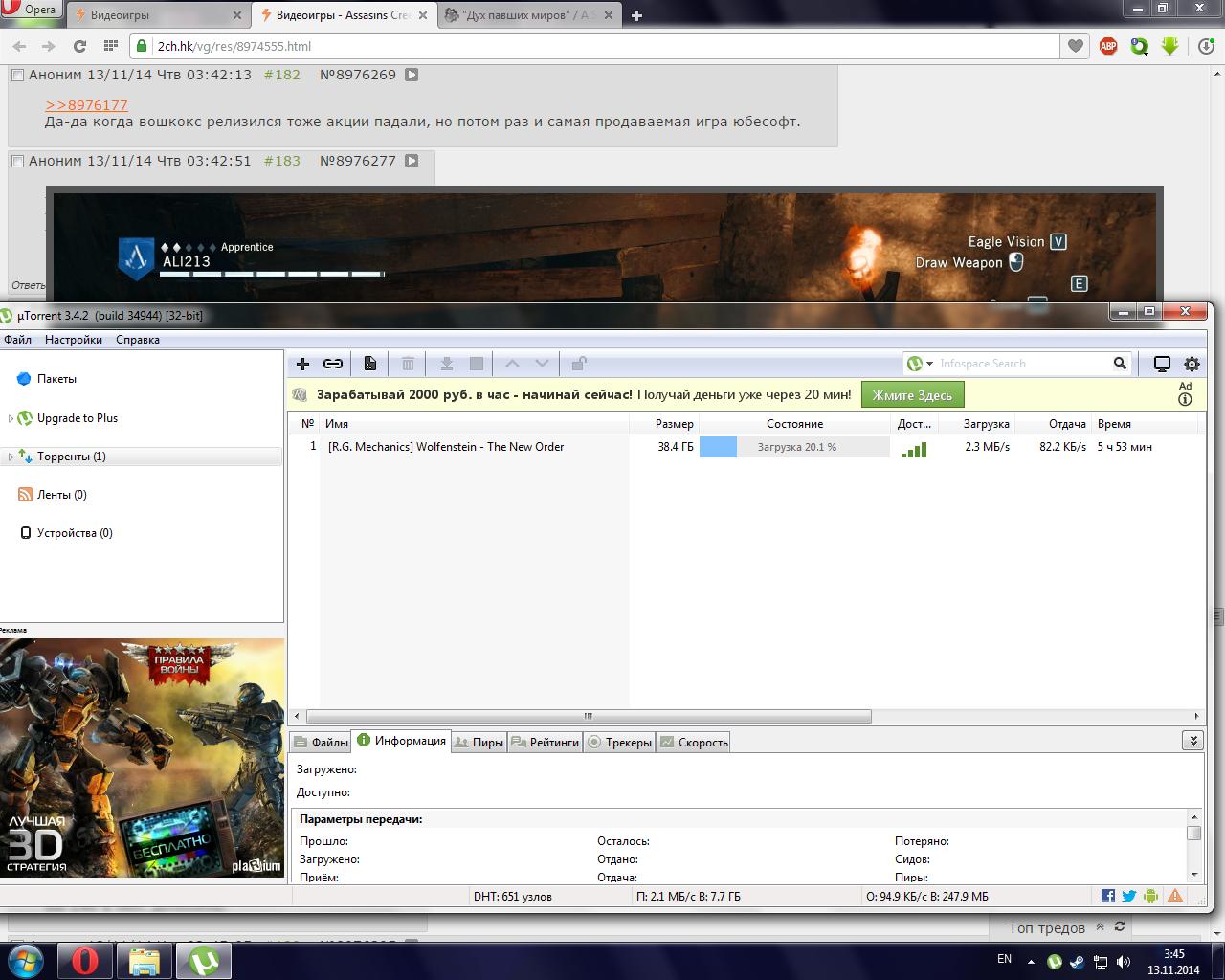
Task: Select Пакеты in the sidebar
Action: pos(56,379)
